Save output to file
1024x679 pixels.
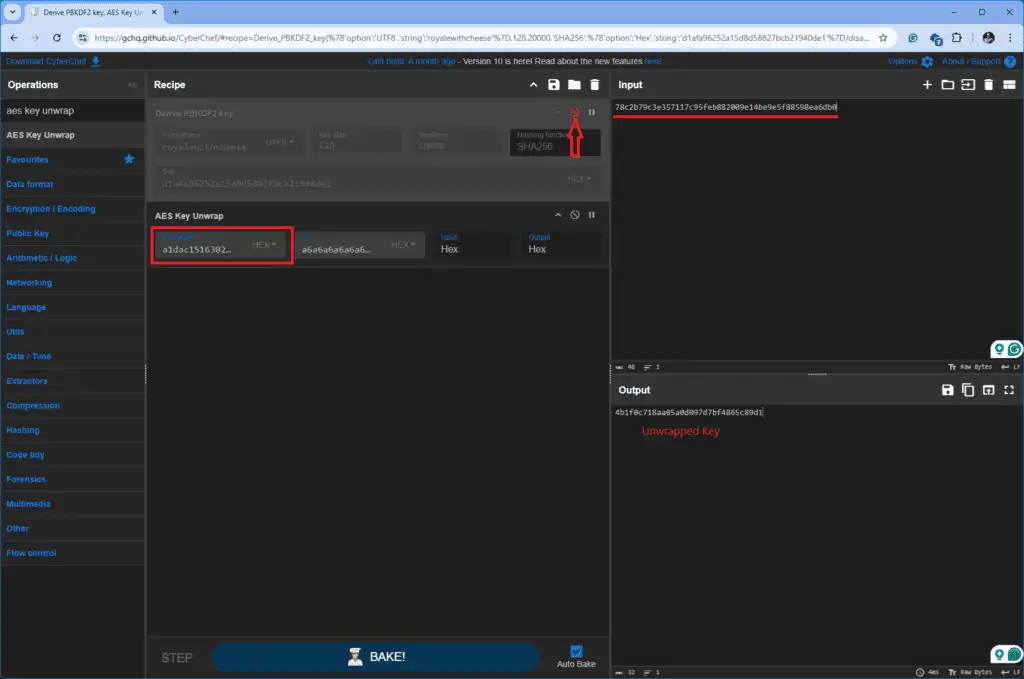click(948, 390)
